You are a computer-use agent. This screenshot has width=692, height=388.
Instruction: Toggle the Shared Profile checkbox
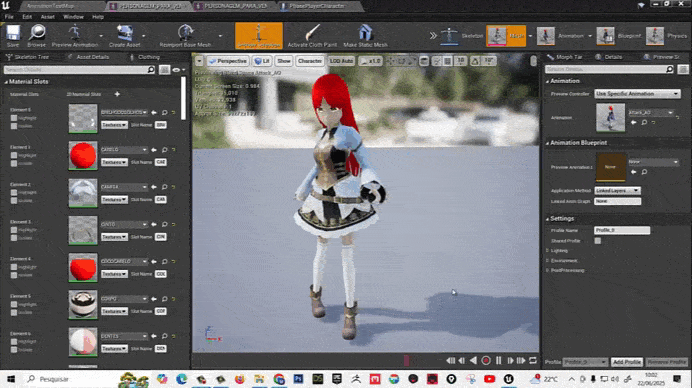click(x=598, y=241)
